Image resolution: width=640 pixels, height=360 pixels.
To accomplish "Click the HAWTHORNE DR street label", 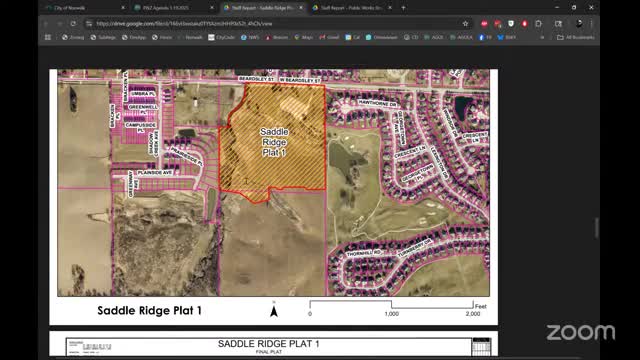I will click(378, 103).
